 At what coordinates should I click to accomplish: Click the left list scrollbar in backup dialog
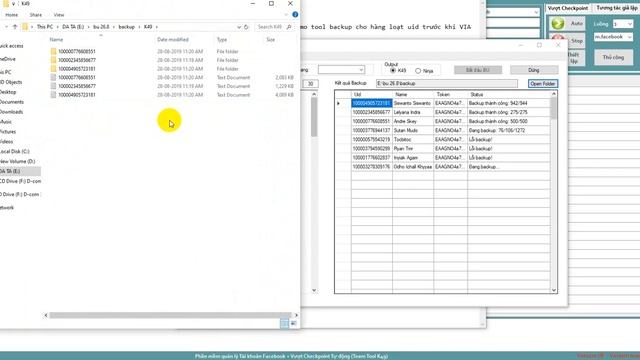pos(314,117)
